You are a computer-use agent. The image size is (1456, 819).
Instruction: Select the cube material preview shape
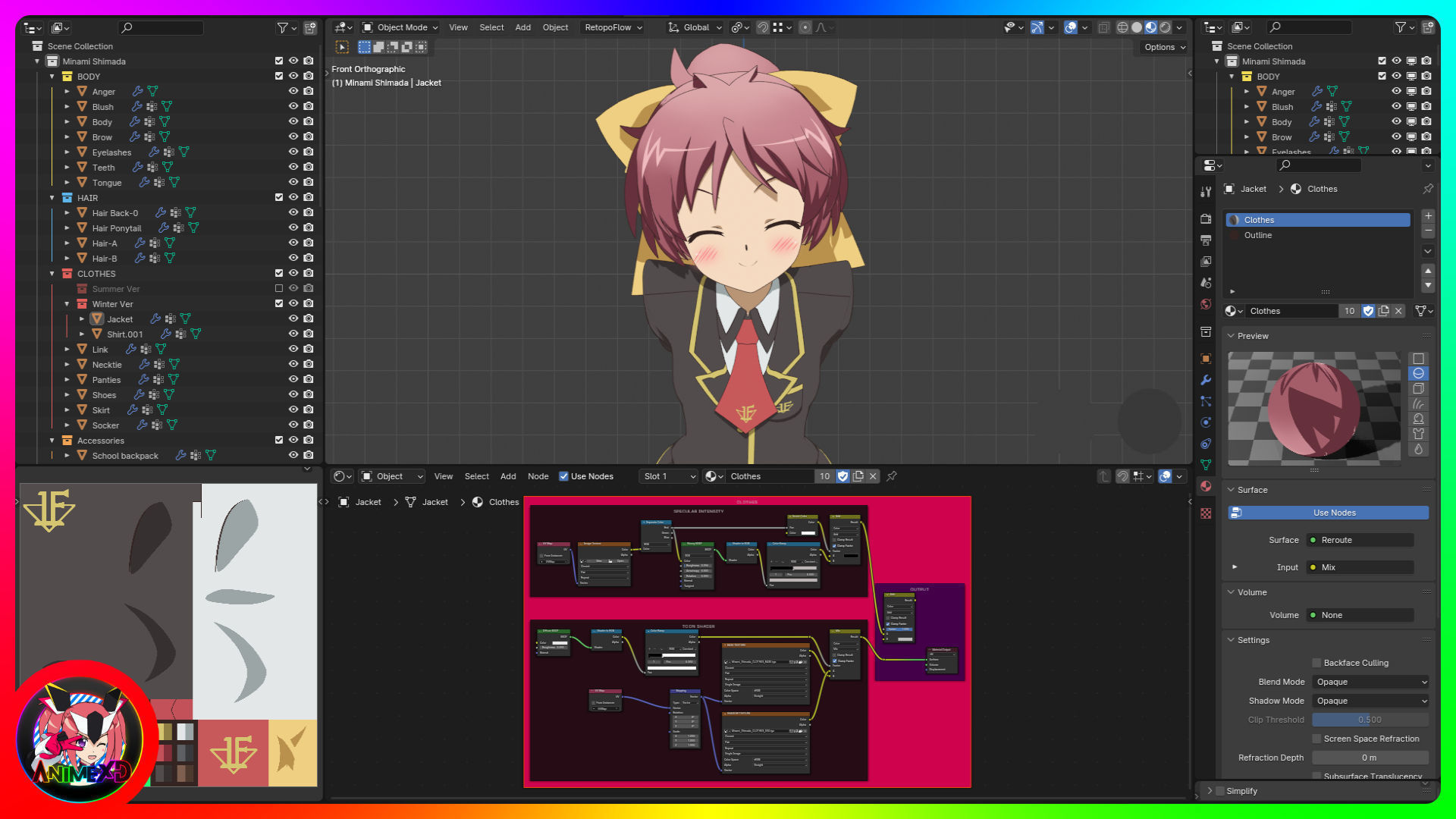1418,389
